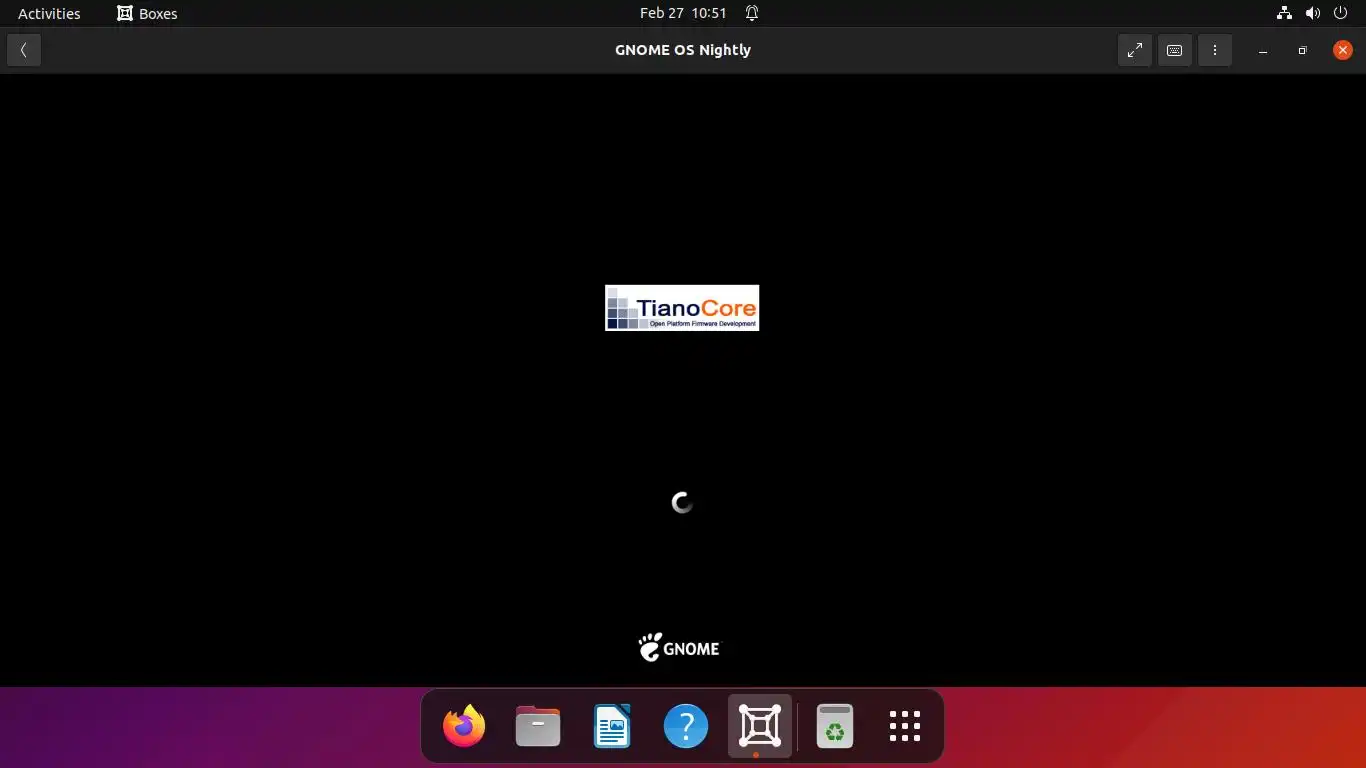Click the Boxes icon in the dock
1366x768 pixels.
click(x=760, y=726)
